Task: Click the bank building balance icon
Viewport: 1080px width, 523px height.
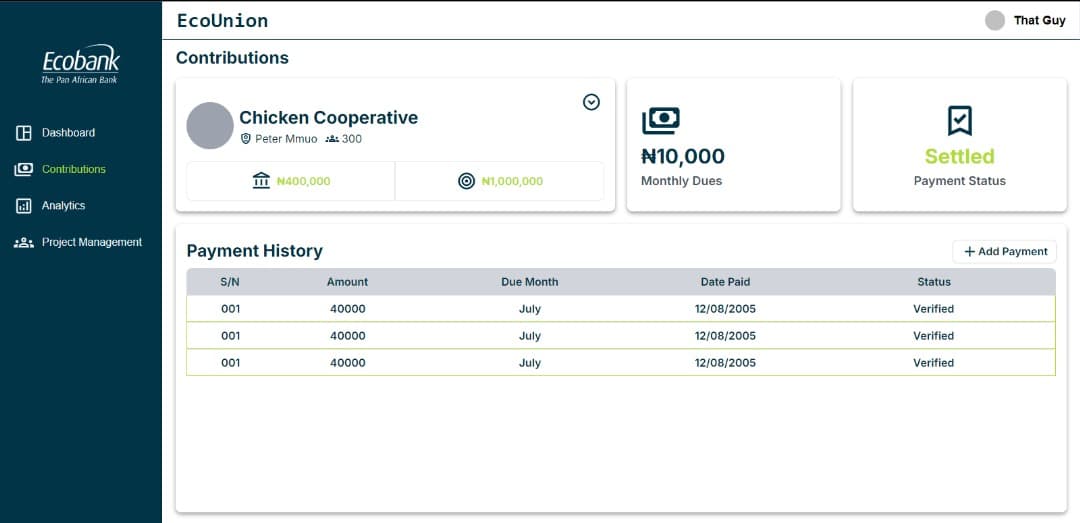Action: [x=261, y=181]
